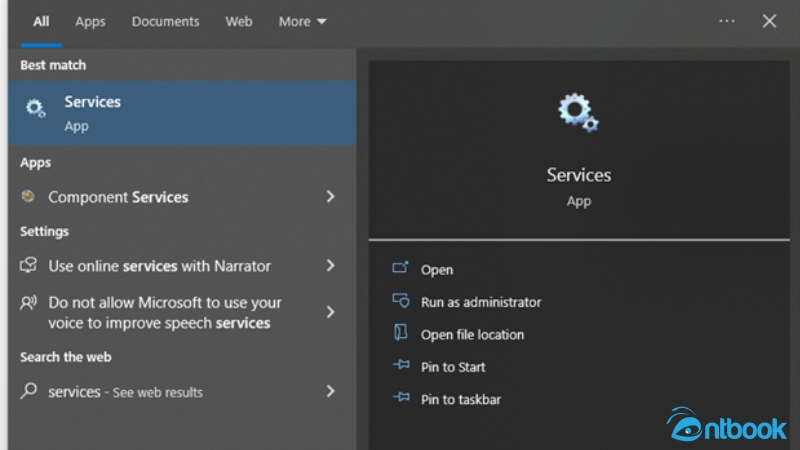Click the Pin to taskbar pin icon
The image size is (800, 450).
pyautogui.click(x=401, y=397)
